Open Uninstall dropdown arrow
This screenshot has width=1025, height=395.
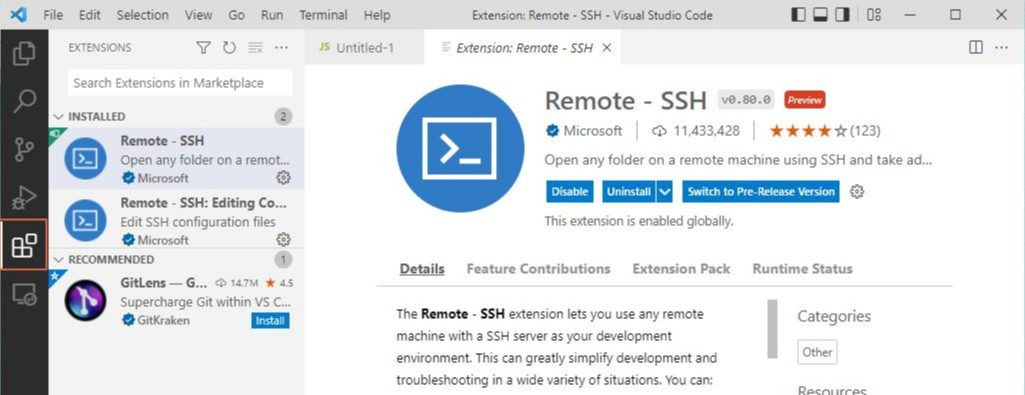point(665,192)
